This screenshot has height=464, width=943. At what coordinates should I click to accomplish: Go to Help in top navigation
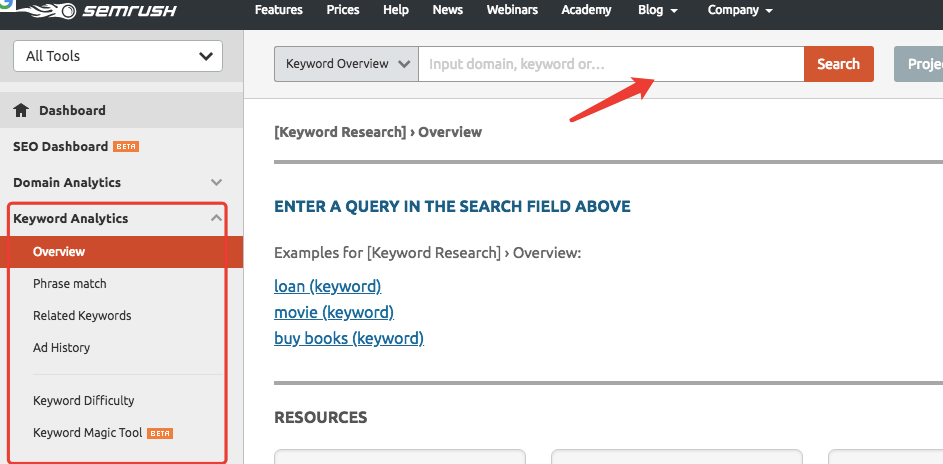396,10
